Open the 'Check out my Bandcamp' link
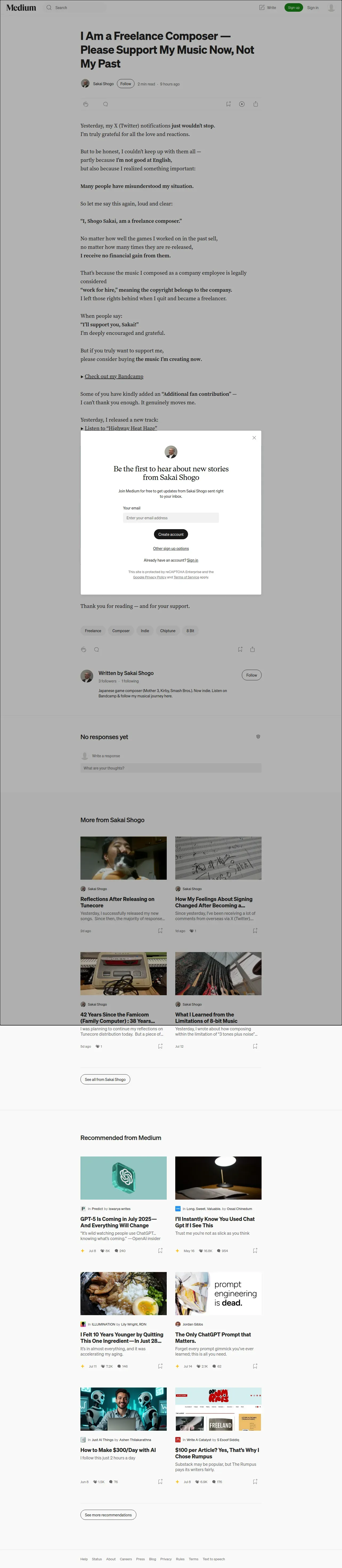Viewport: 342px width, 1568px height. [114, 377]
